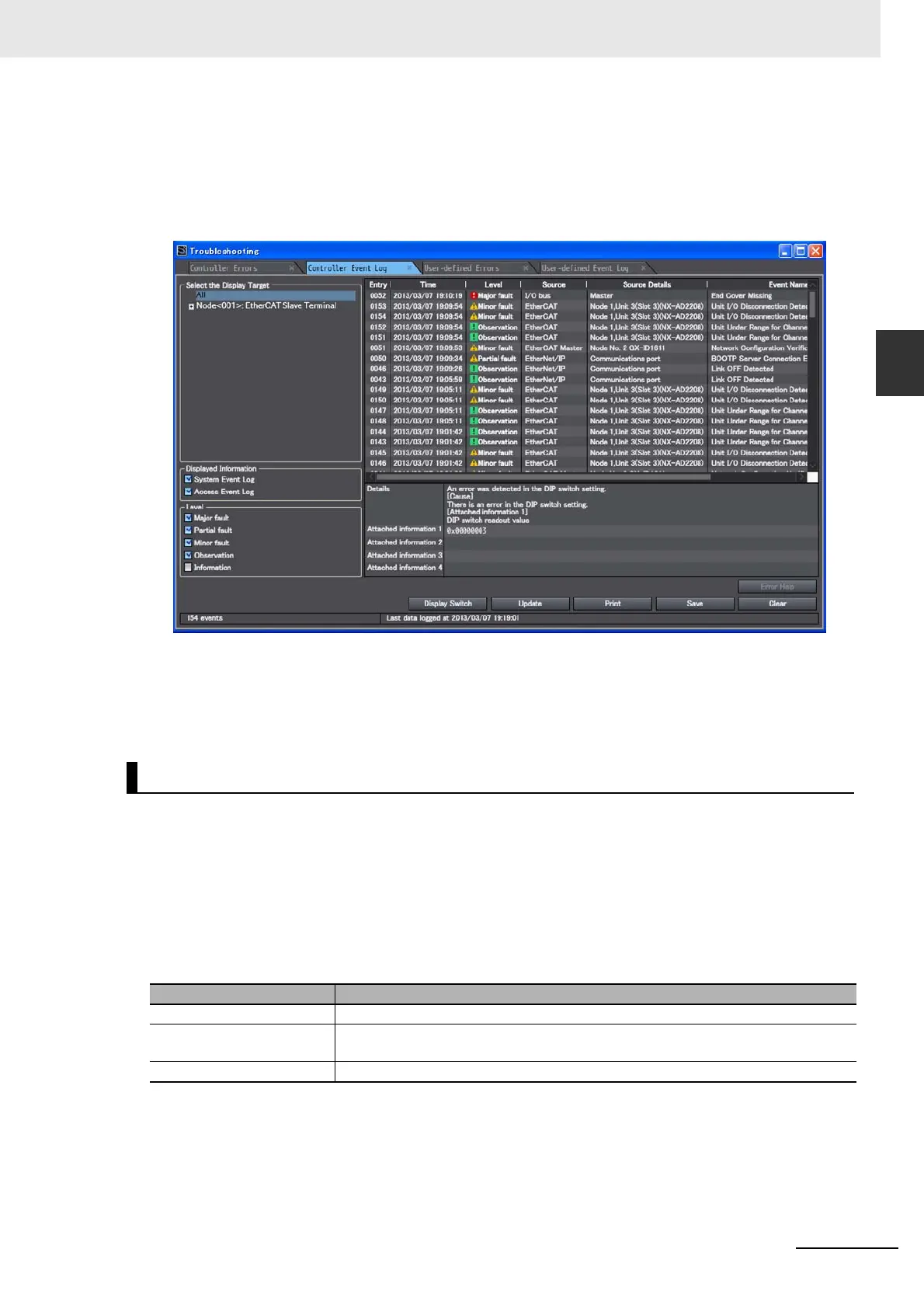Click the Observation icon on entry 0046
The height and width of the screenshot is (1308, 924).
(x=474, y=369)
